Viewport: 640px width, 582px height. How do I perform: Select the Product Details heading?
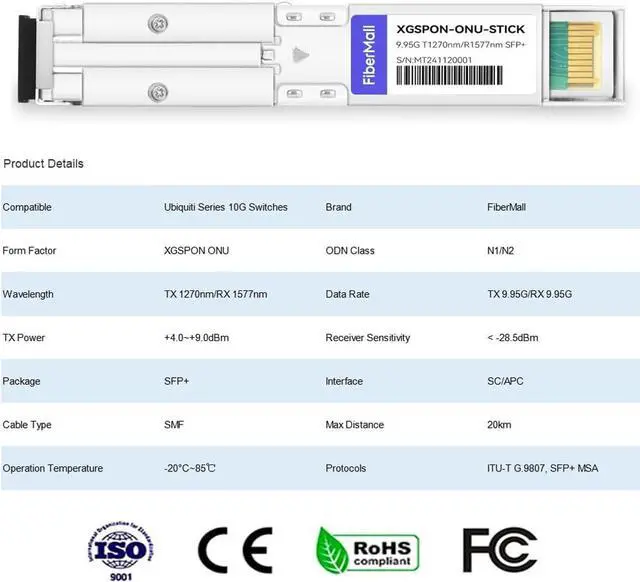pyautogui.click(x=44, y=163)
